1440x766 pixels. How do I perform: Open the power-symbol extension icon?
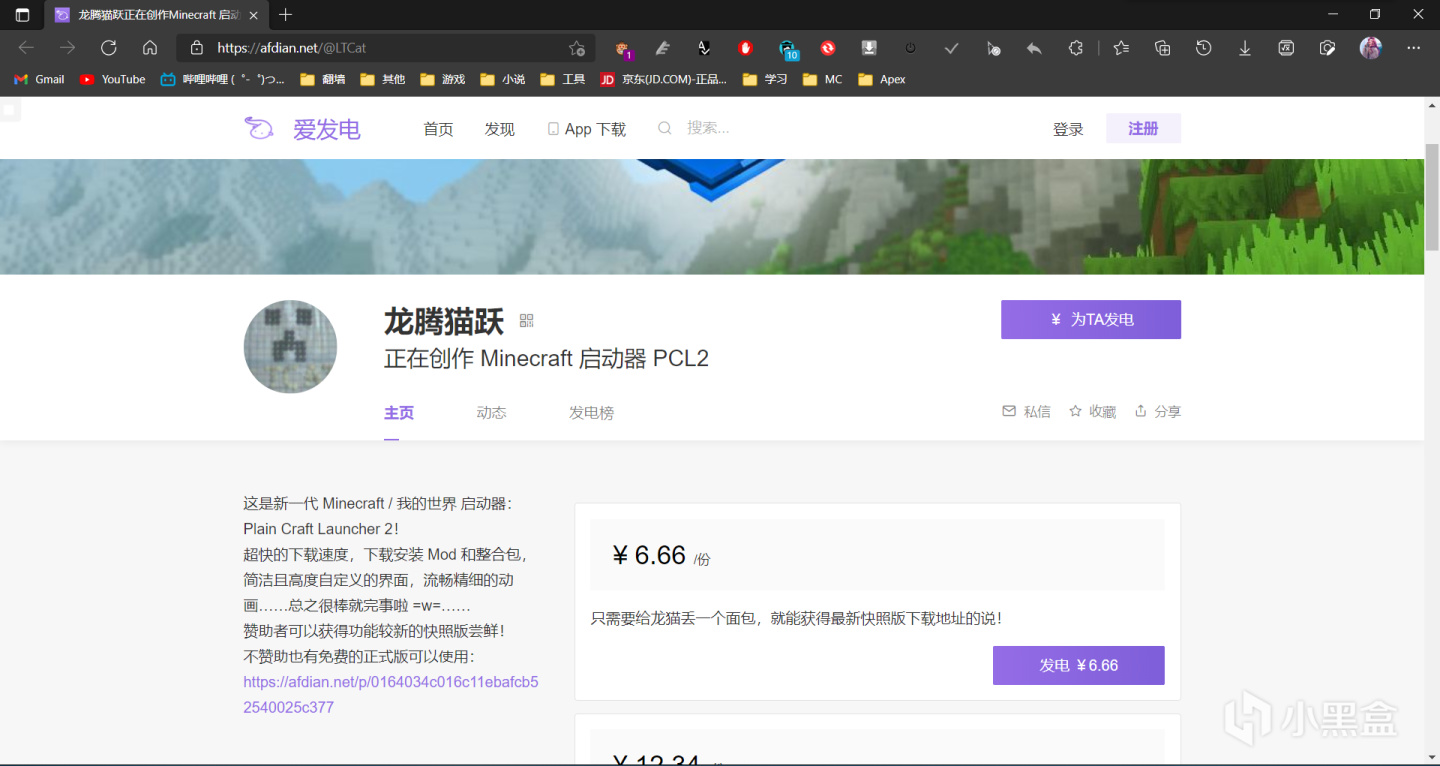pyautogui.click(x=910, y=47)
